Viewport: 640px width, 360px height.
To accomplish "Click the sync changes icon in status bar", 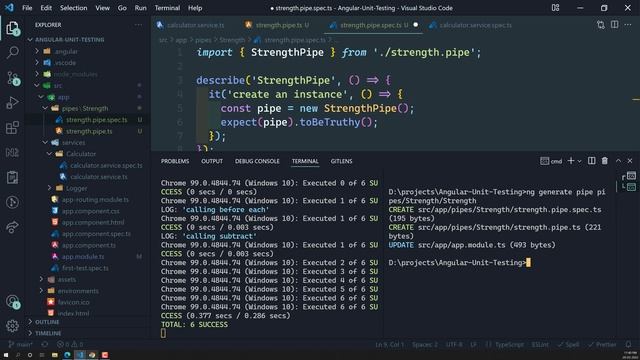I will coord(44,344).
